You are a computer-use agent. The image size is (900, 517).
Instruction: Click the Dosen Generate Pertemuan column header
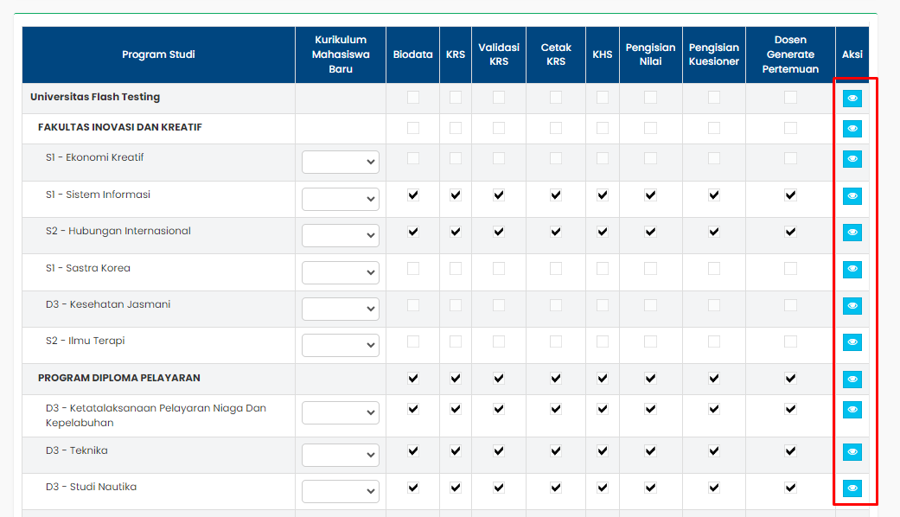tap(790, 55)
